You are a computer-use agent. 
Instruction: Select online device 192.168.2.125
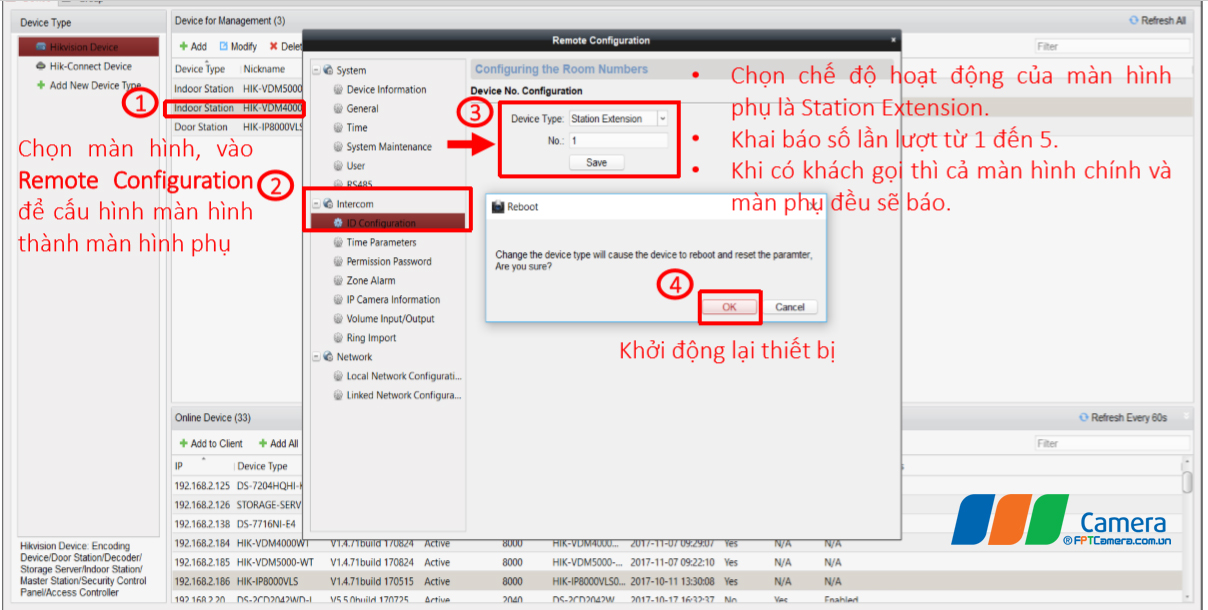click(x=238, y=486)
